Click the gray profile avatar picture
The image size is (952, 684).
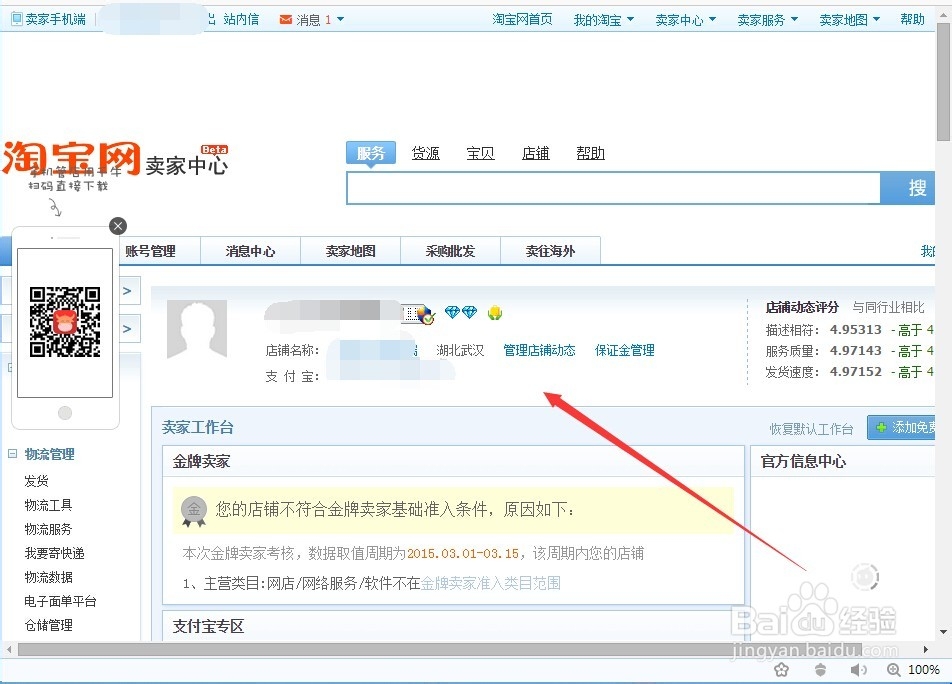coord(197,328)
